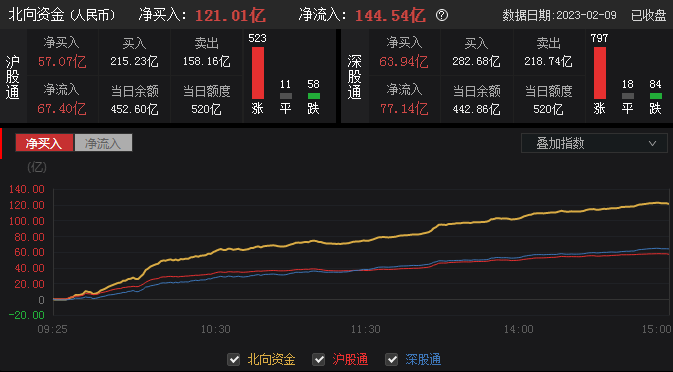Click the gray 平 indicator in 深股通
This screenshot has width=673, height=372.
point(628,96)
